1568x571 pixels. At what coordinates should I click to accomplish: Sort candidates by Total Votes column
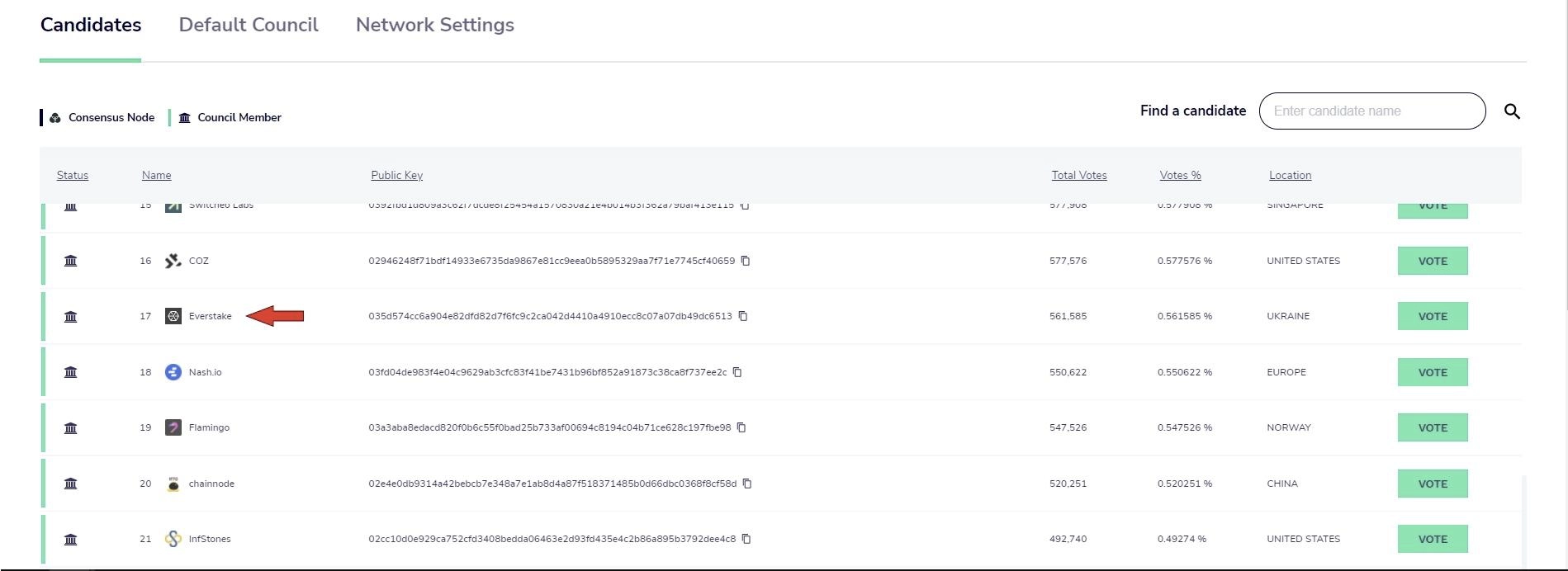(x=1079, y=175)
